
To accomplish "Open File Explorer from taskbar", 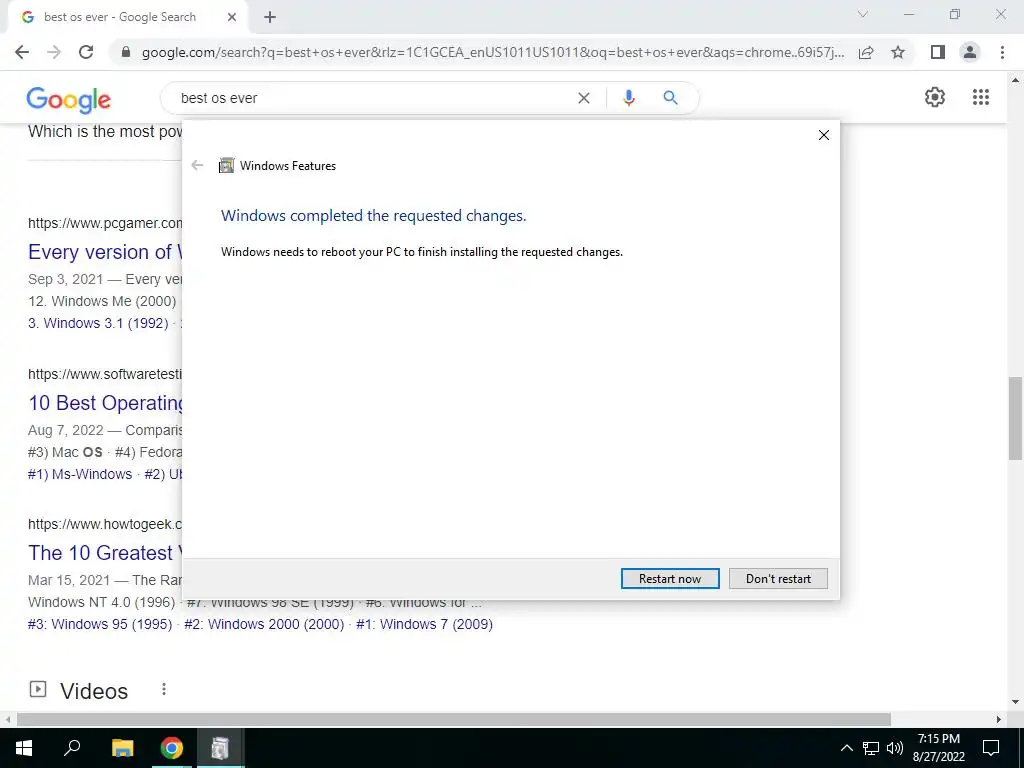I will pyautogui.click(x=122, y=748).
